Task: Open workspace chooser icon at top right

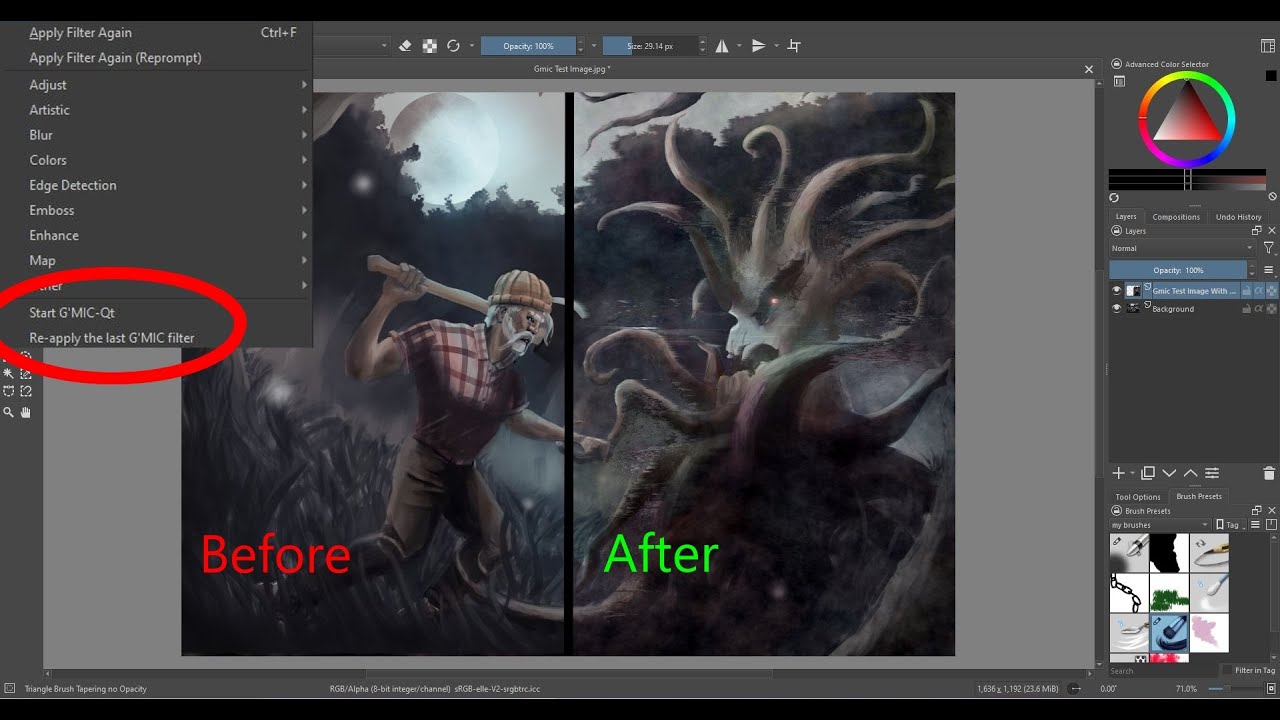Action: (x=1268, y=46)
